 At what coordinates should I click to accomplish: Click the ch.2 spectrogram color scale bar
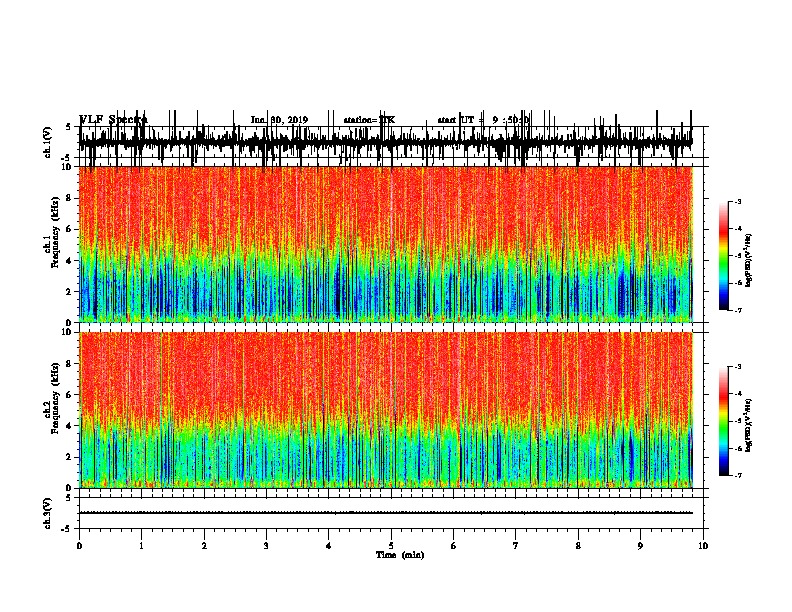724,421
